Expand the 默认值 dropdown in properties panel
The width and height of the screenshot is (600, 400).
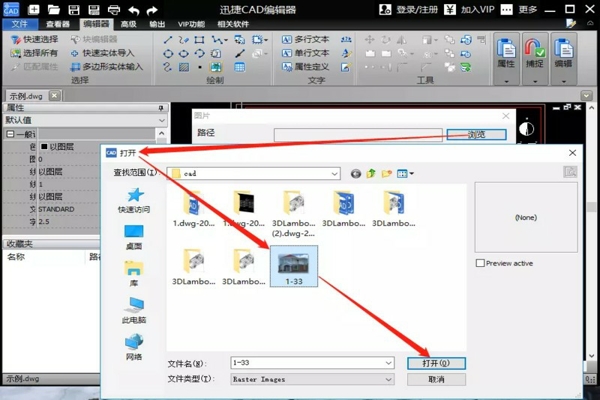(162, 121)
